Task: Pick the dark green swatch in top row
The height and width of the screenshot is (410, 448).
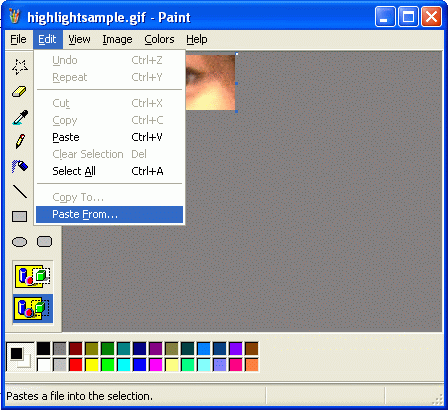Action: tap(108, 348)
